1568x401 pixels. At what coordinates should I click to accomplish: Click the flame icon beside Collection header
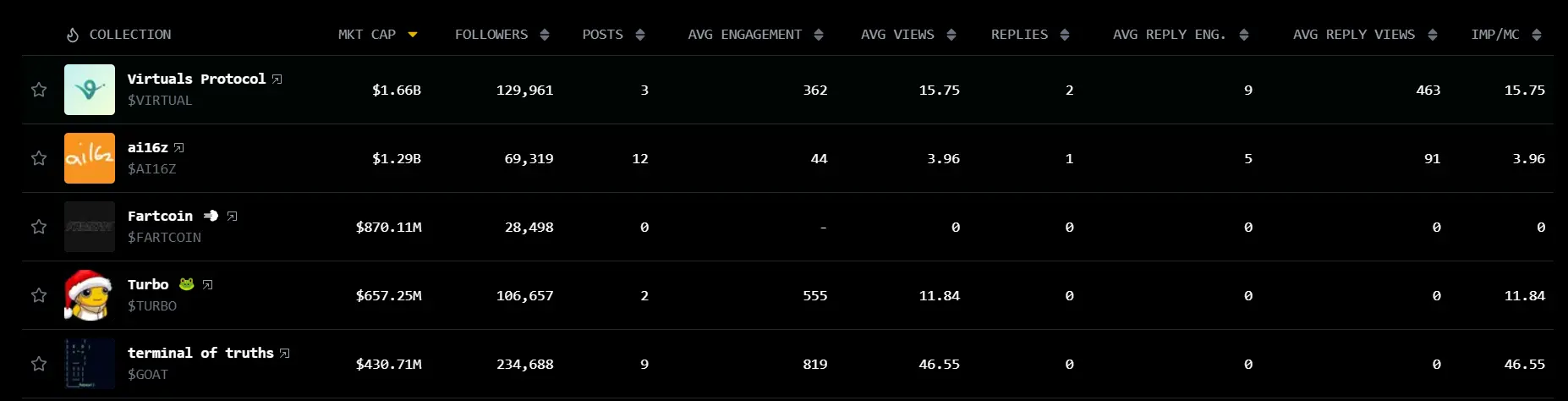(73, 35)
